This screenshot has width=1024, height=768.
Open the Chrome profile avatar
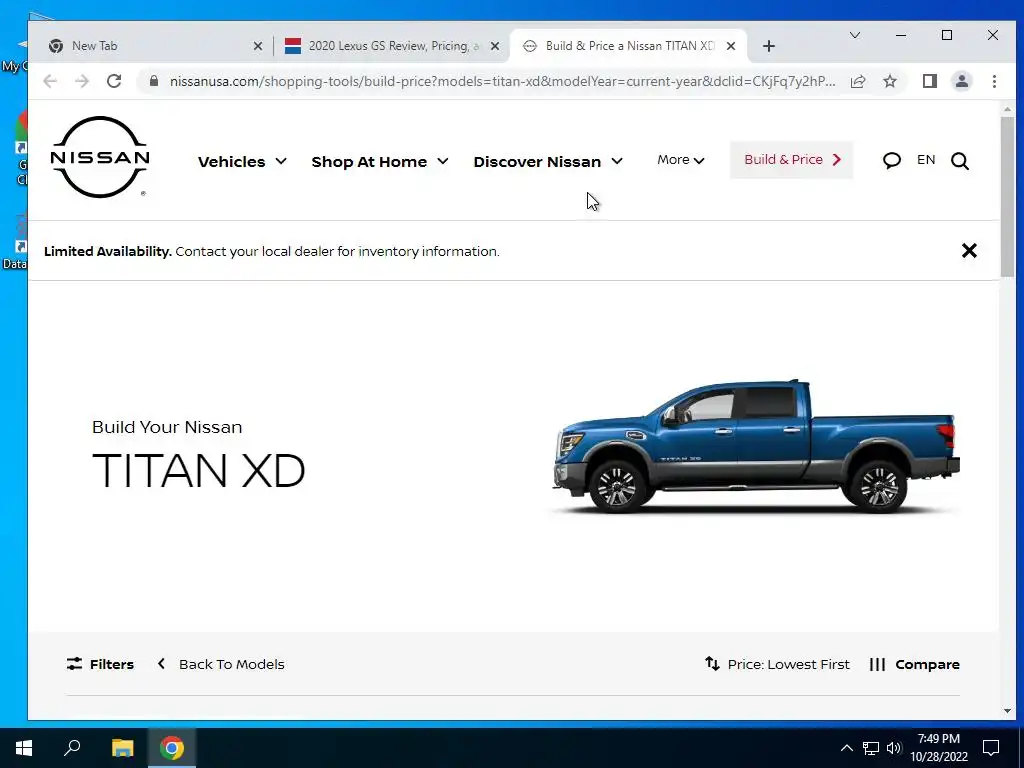point(962,81)
